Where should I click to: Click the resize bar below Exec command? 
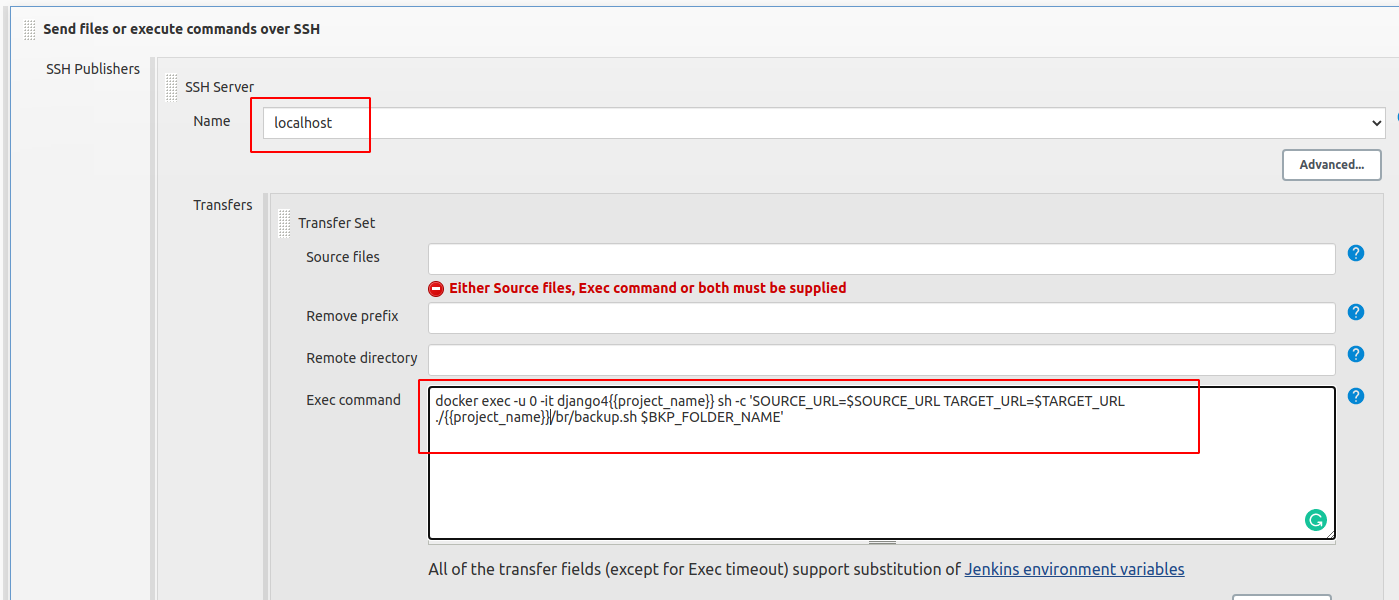881,542
